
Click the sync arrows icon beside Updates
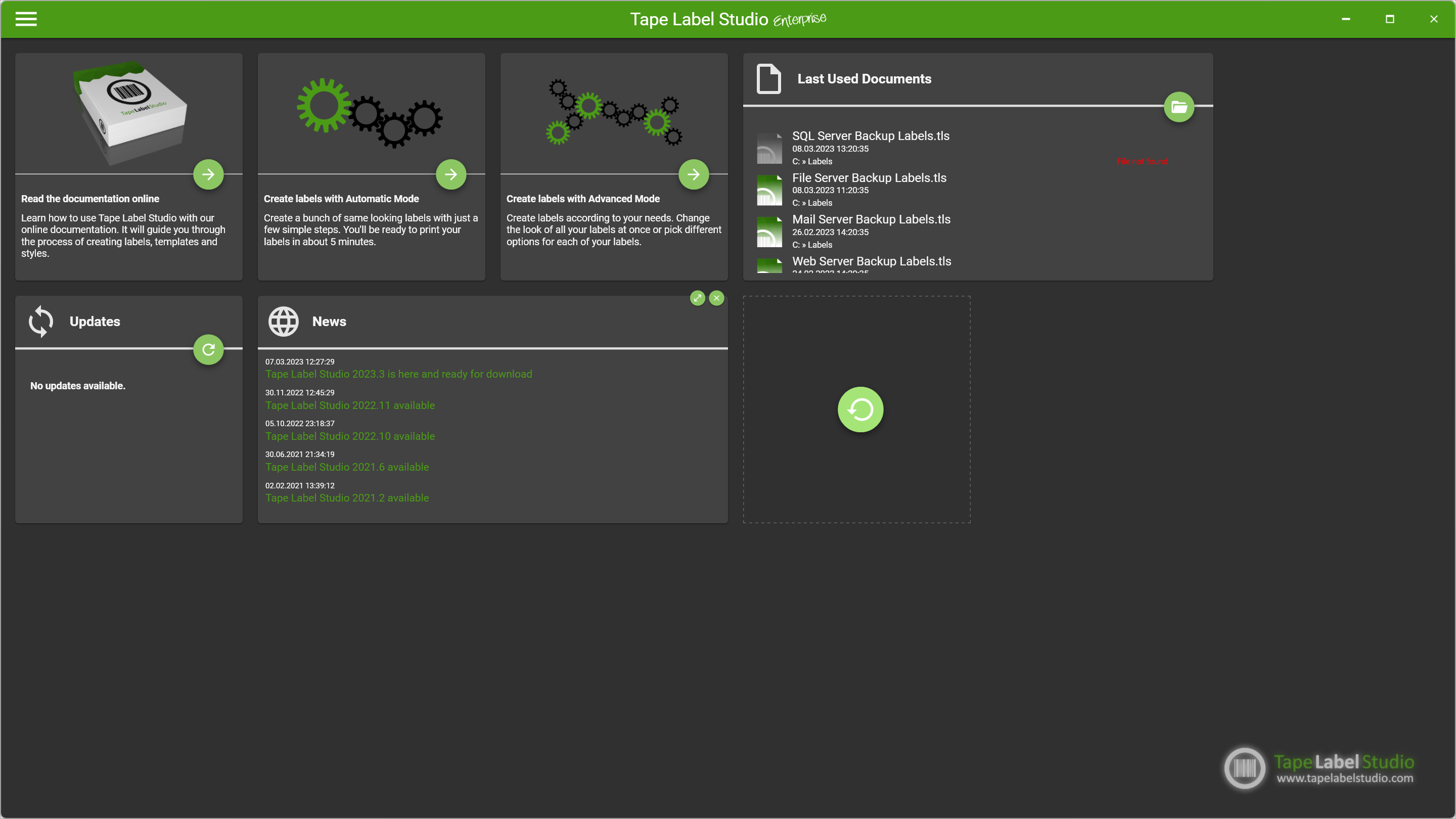click(x=40, y=322)
